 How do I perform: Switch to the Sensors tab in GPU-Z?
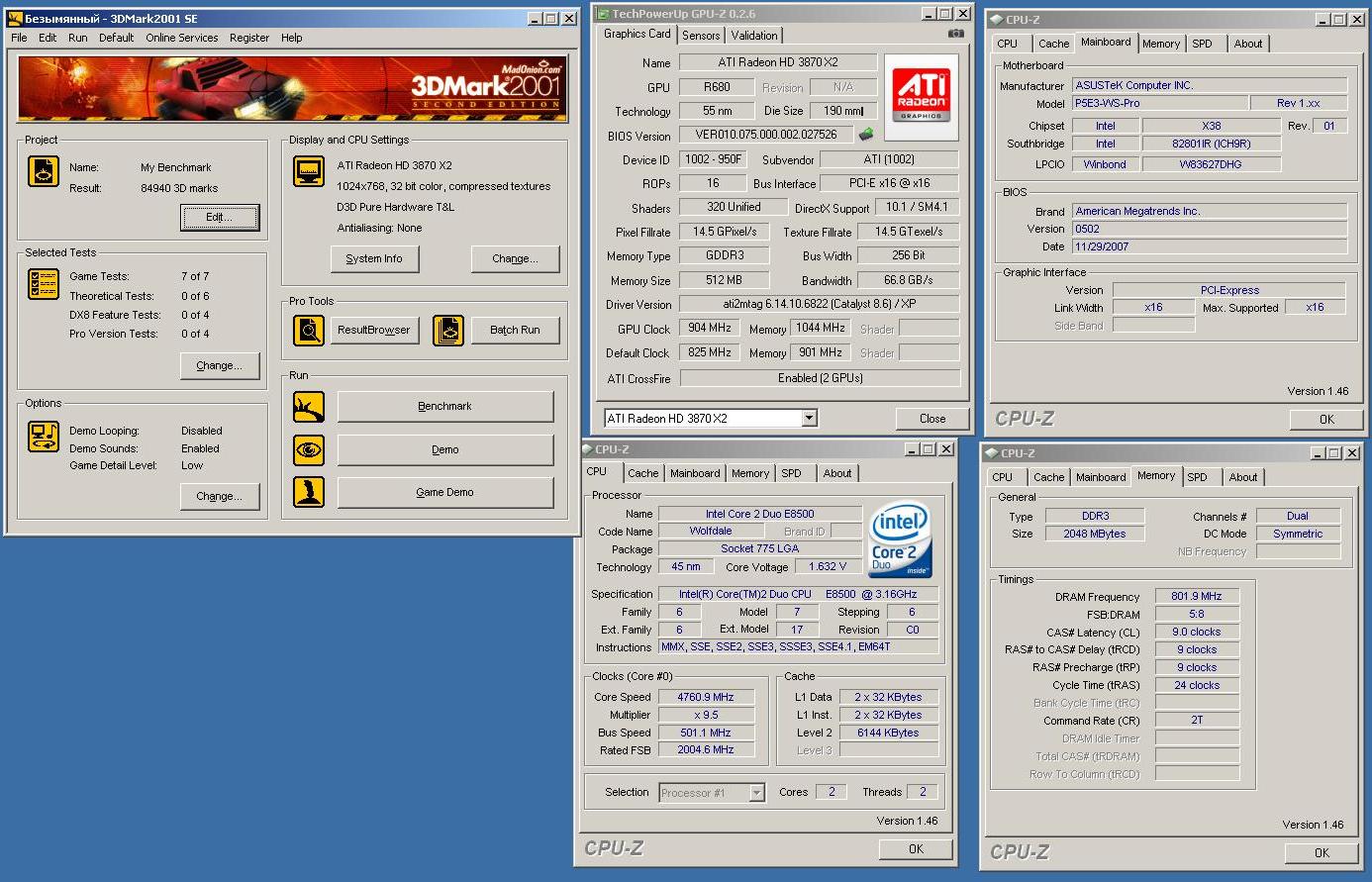[x=701, y=36]
